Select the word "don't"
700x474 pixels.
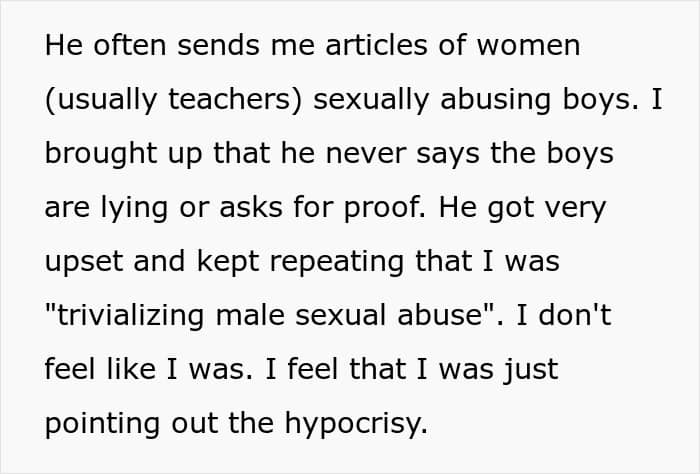[x=575, y=315]
